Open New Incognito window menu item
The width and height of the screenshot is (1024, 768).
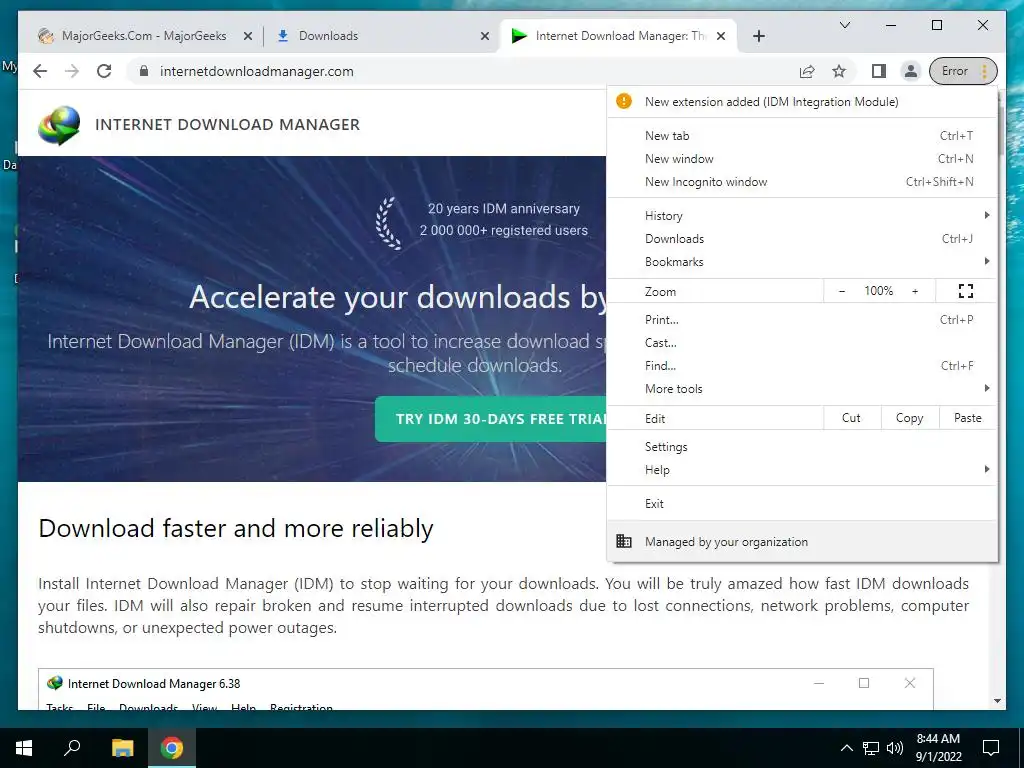pos(801,182)
